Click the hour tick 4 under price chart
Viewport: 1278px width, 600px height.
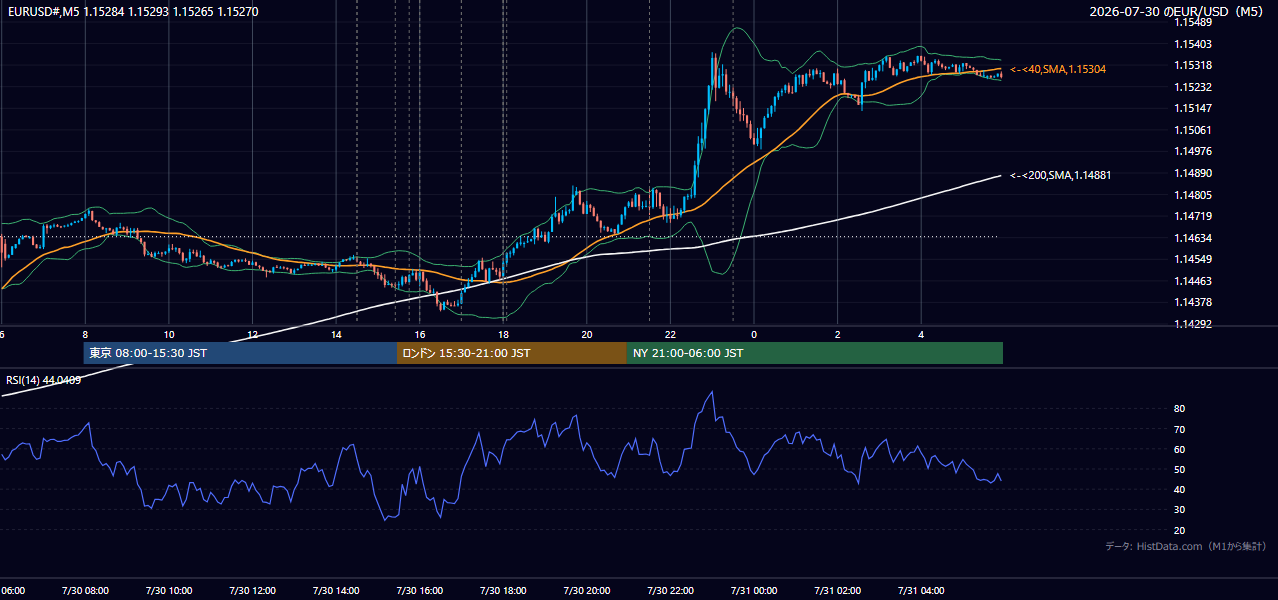click(921, 334)
